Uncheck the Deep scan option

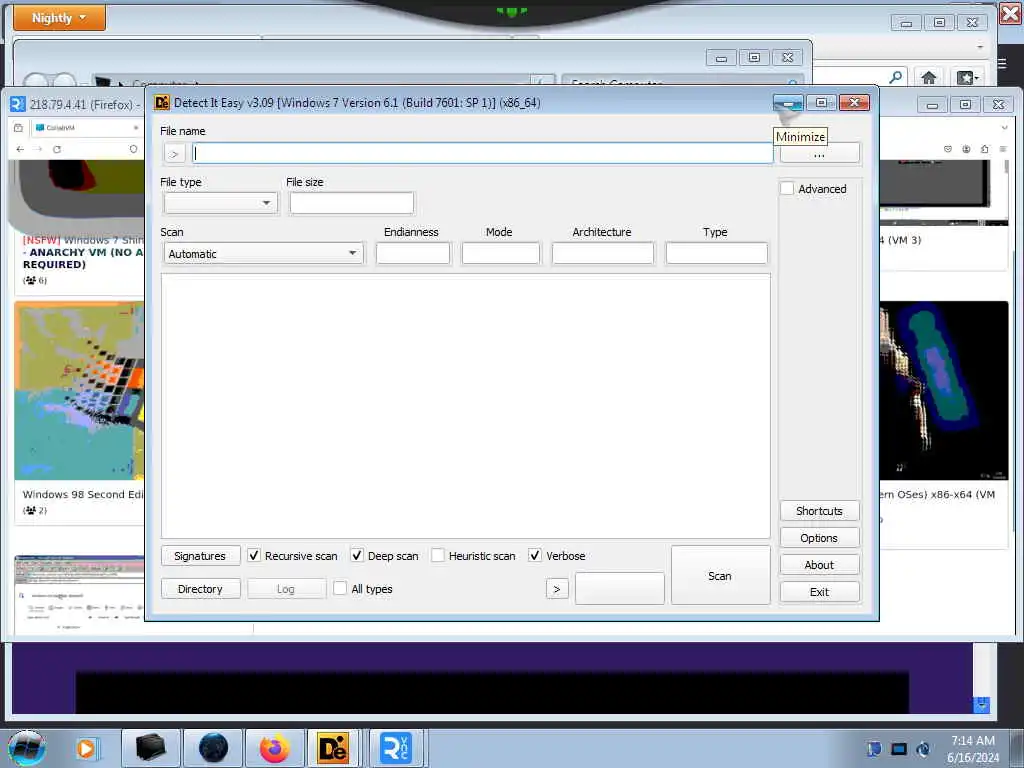(357, 556)
